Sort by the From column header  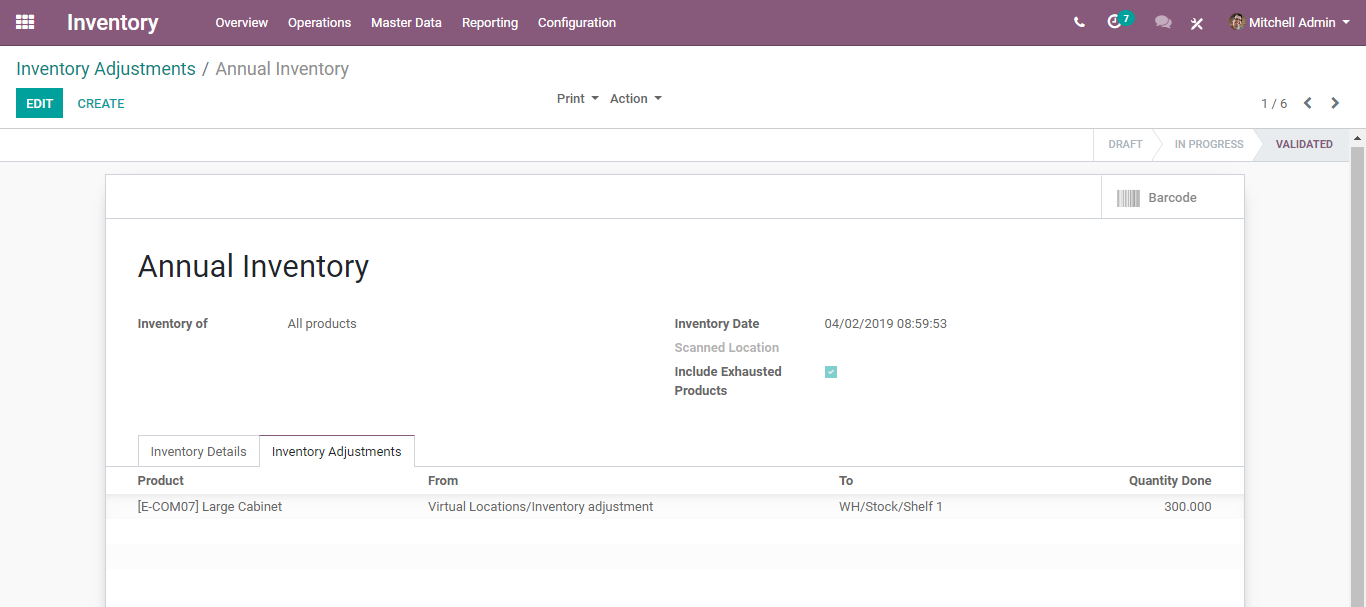pos(443,480)
